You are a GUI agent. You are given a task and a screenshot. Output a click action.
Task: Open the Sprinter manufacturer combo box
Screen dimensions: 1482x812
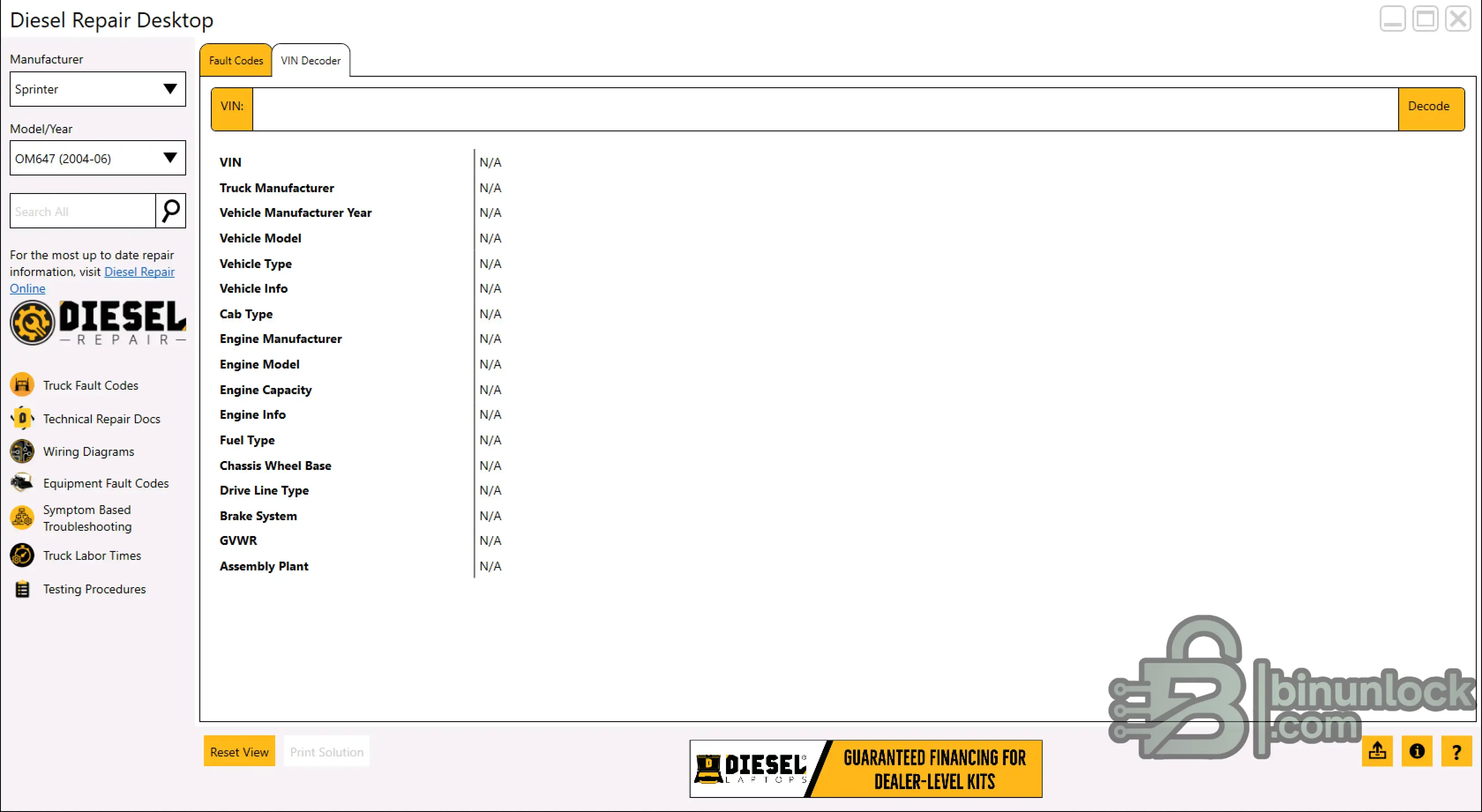tap(98, 89)
